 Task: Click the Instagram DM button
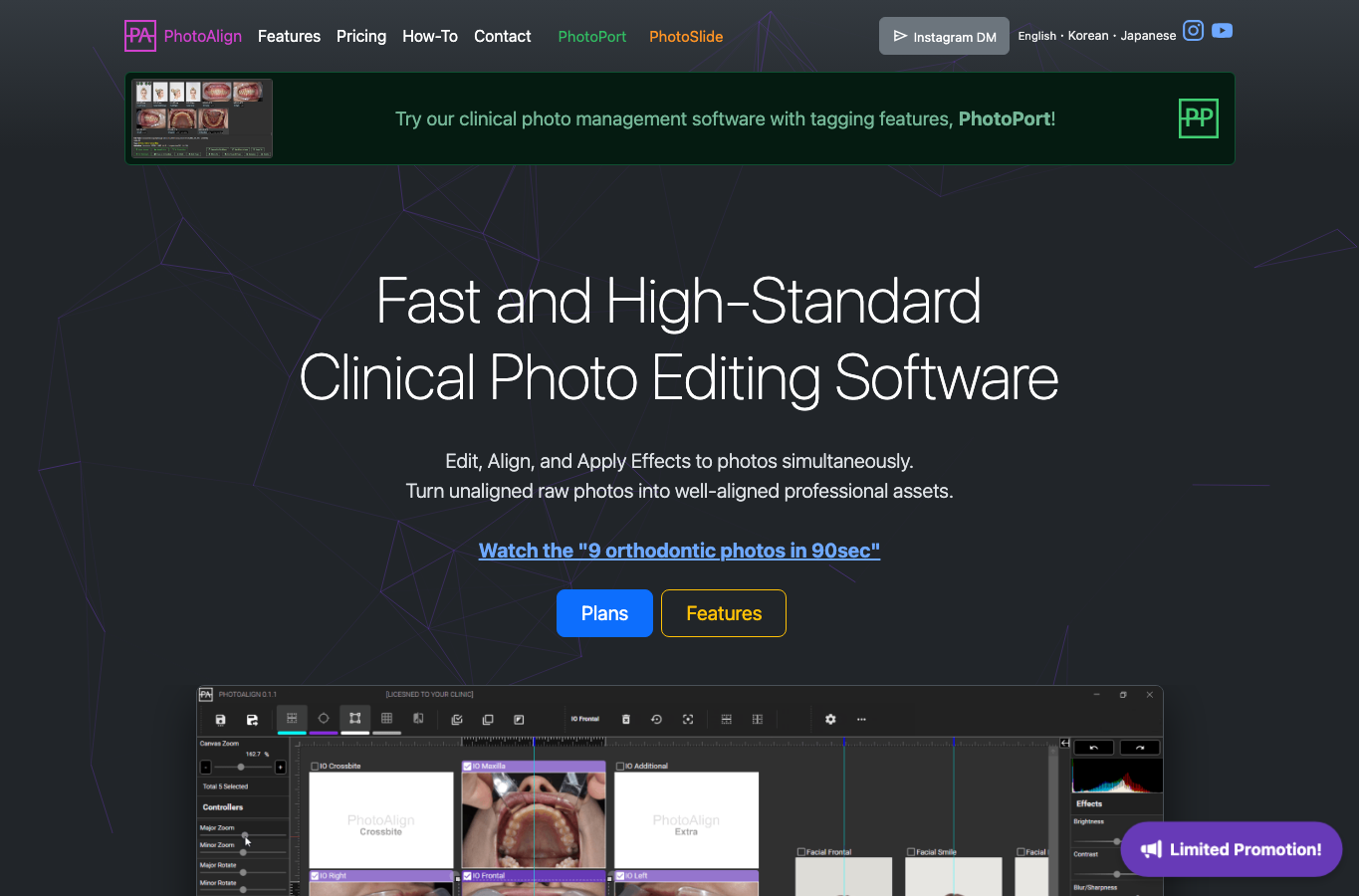point(944,36)
